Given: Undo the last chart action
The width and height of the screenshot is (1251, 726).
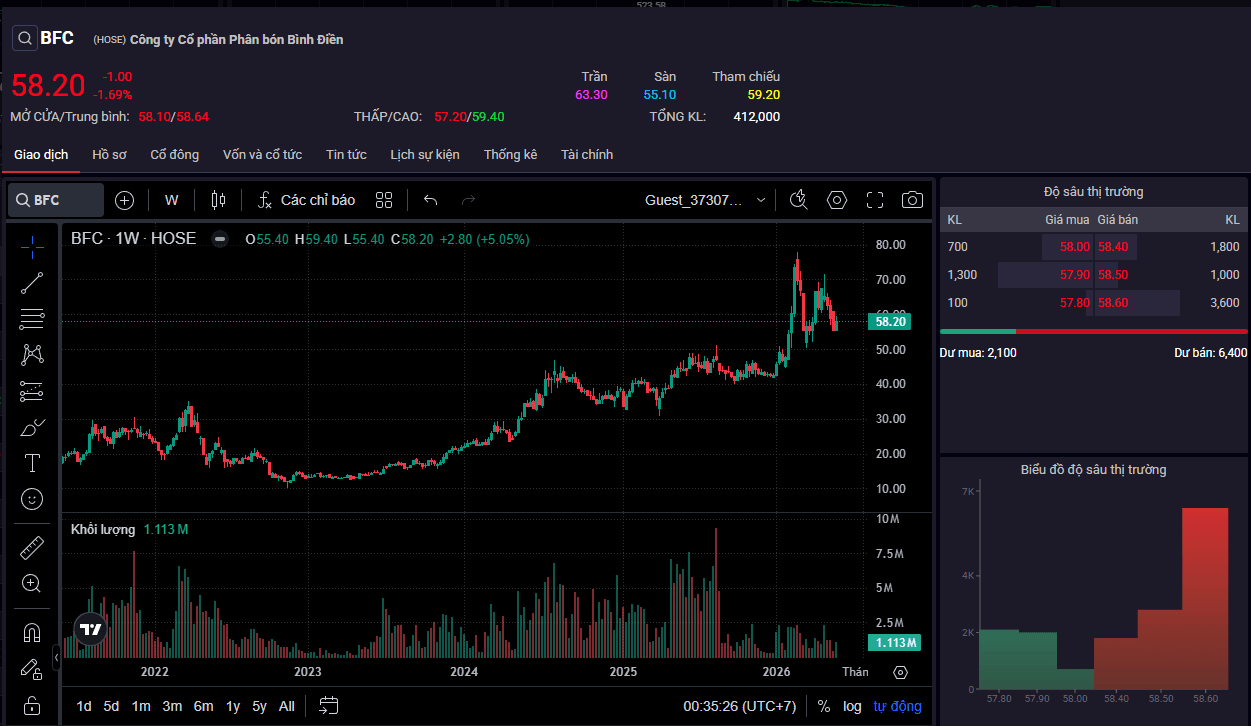Looking at the screenshot, I should [x=431, y=200].
